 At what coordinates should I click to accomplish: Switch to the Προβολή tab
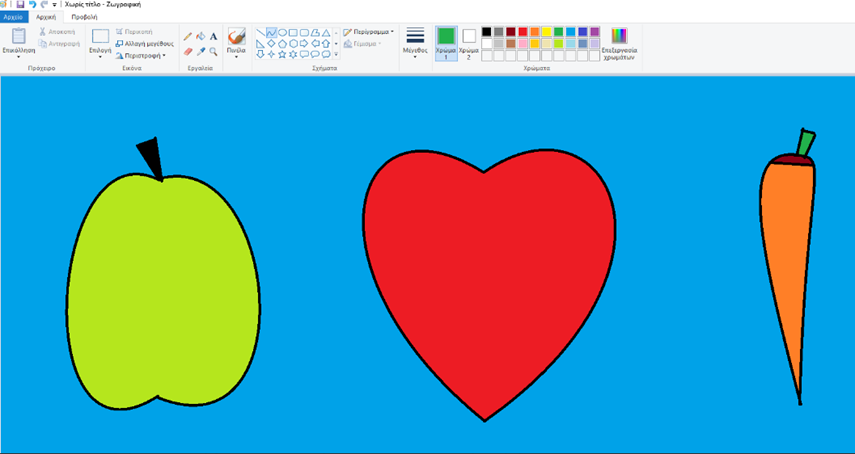pos(84,17)
